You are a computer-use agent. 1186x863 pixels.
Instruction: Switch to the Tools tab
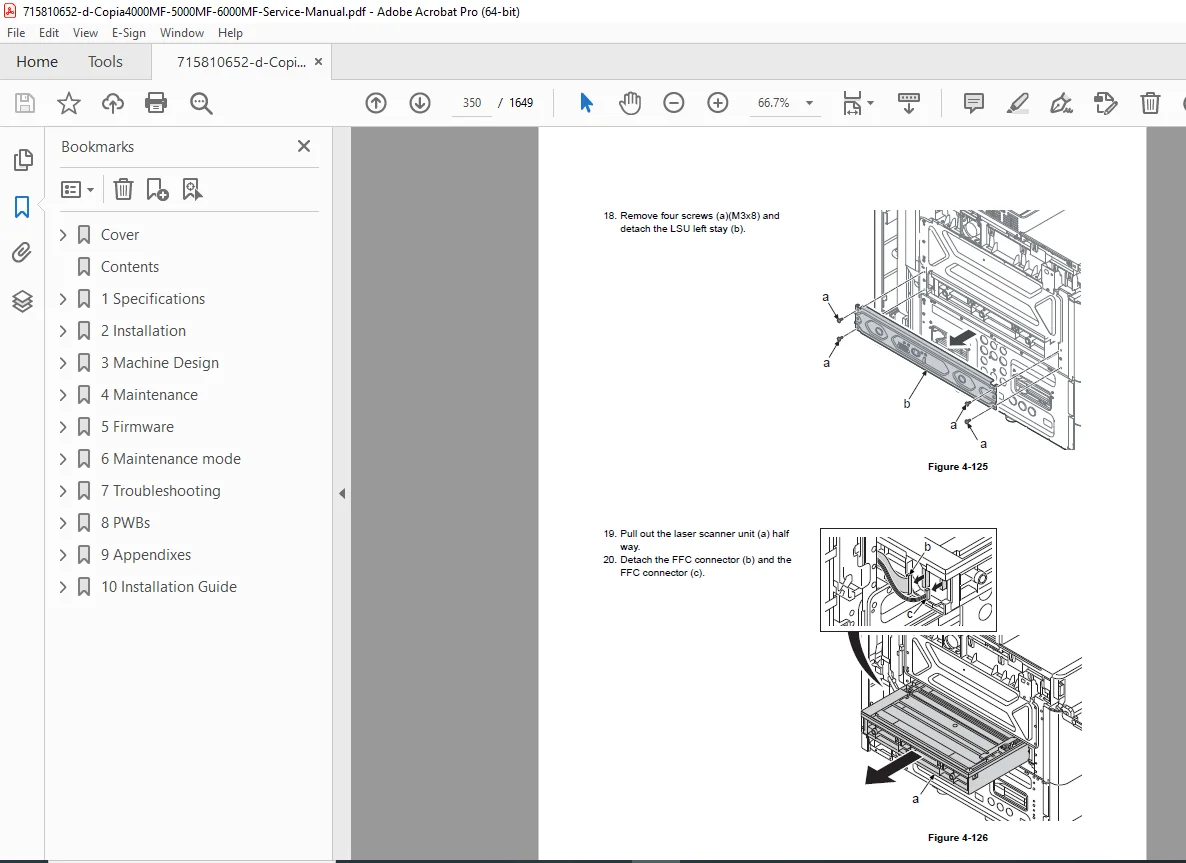tap(105, 62)
